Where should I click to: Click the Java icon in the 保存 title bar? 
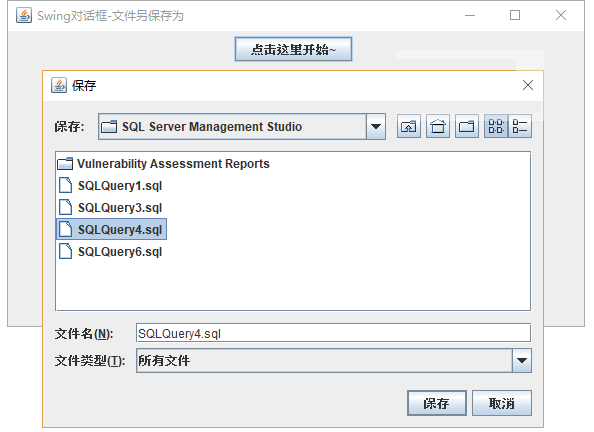pos(59,85)
